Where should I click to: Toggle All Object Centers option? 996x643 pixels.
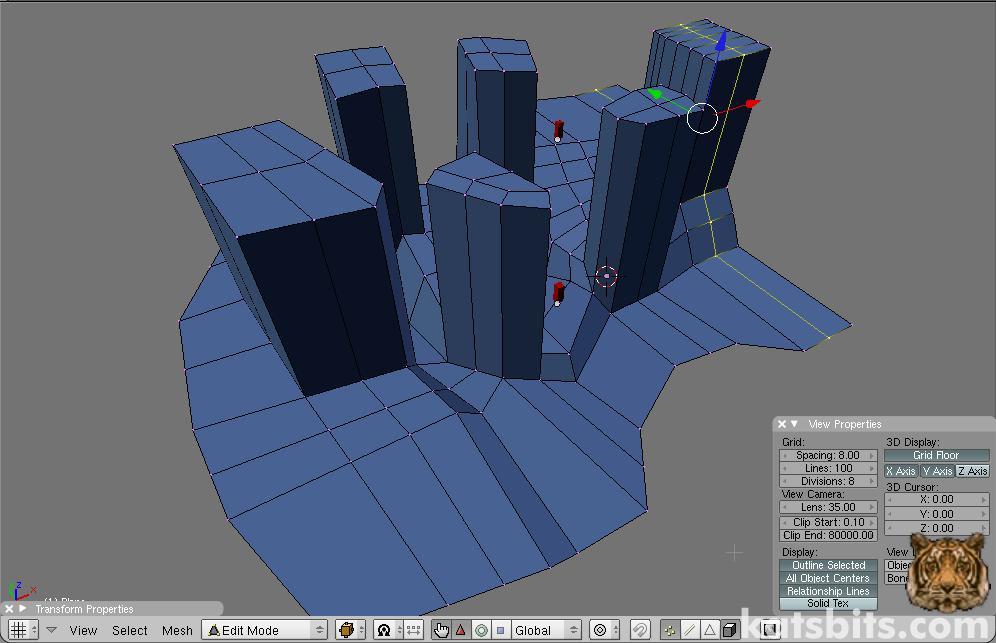tap(828, 578)
